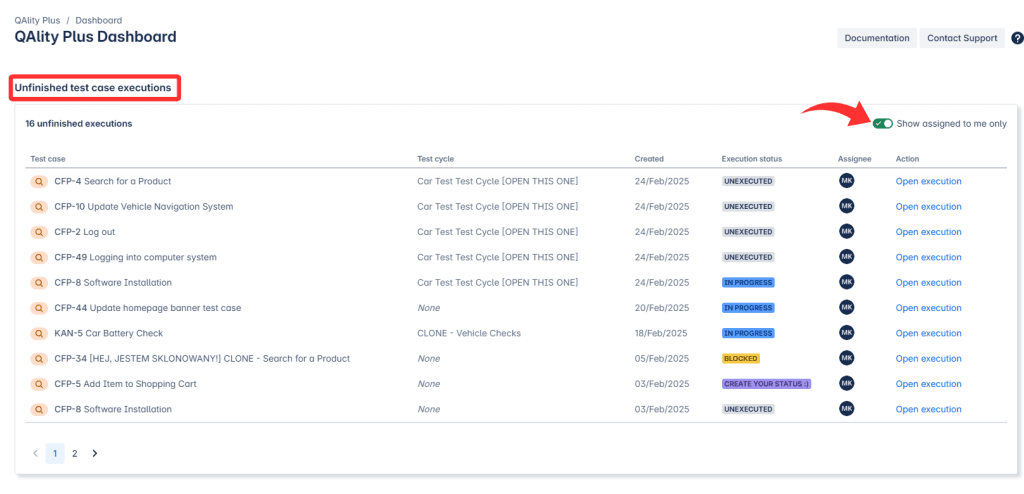Open execution for CFP-5 Add Item to Cart
This screenshot has height=494, width=1024.
928,384
